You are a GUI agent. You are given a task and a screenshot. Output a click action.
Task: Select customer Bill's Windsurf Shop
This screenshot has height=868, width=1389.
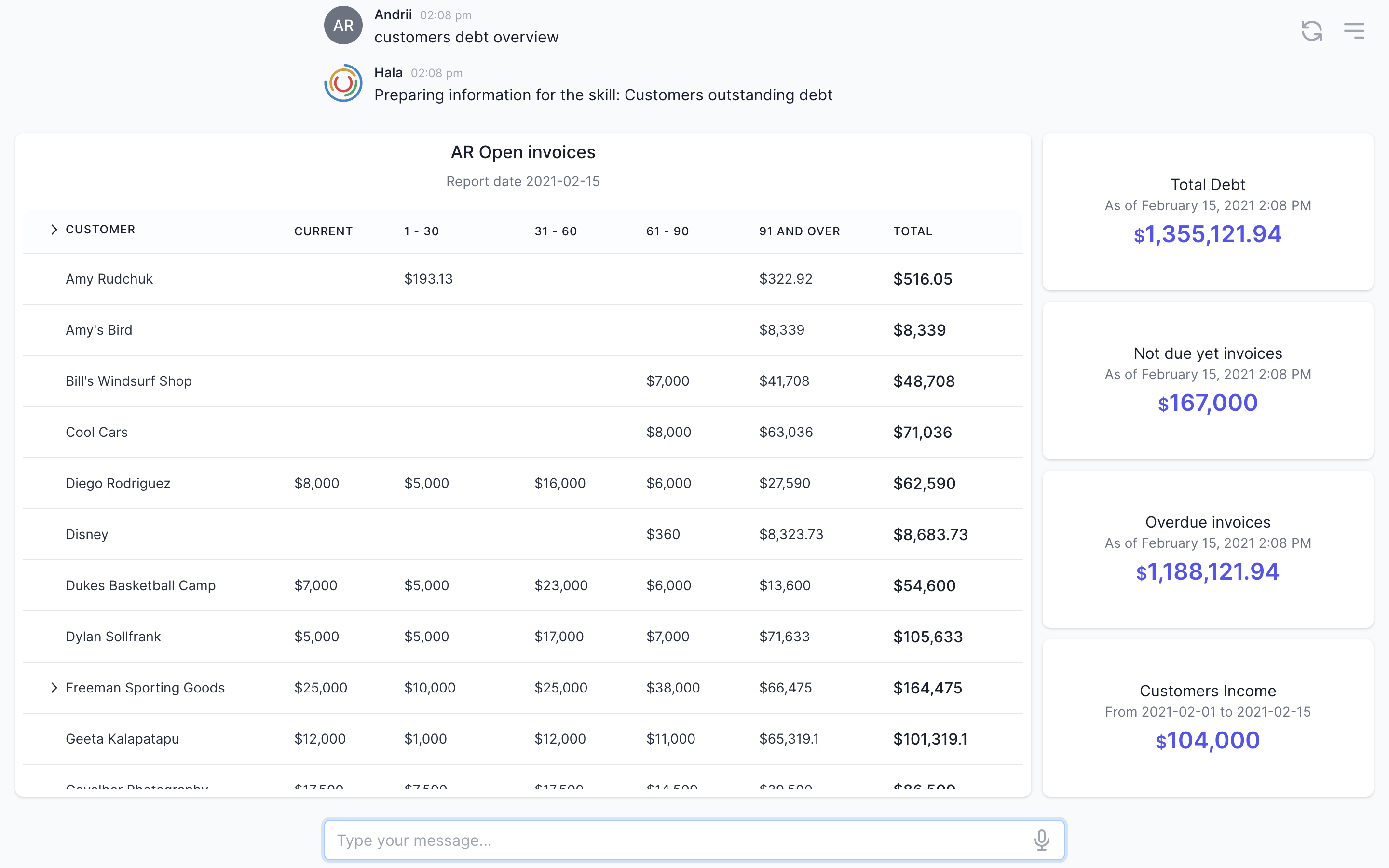129,381
